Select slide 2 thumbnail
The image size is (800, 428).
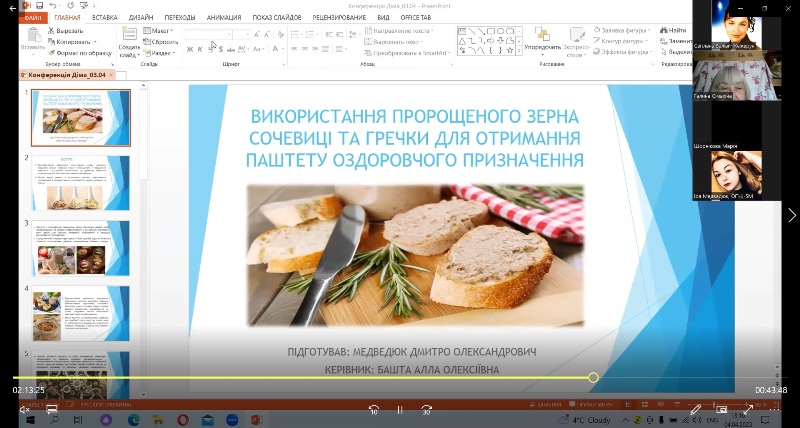(x=81, y=183)
